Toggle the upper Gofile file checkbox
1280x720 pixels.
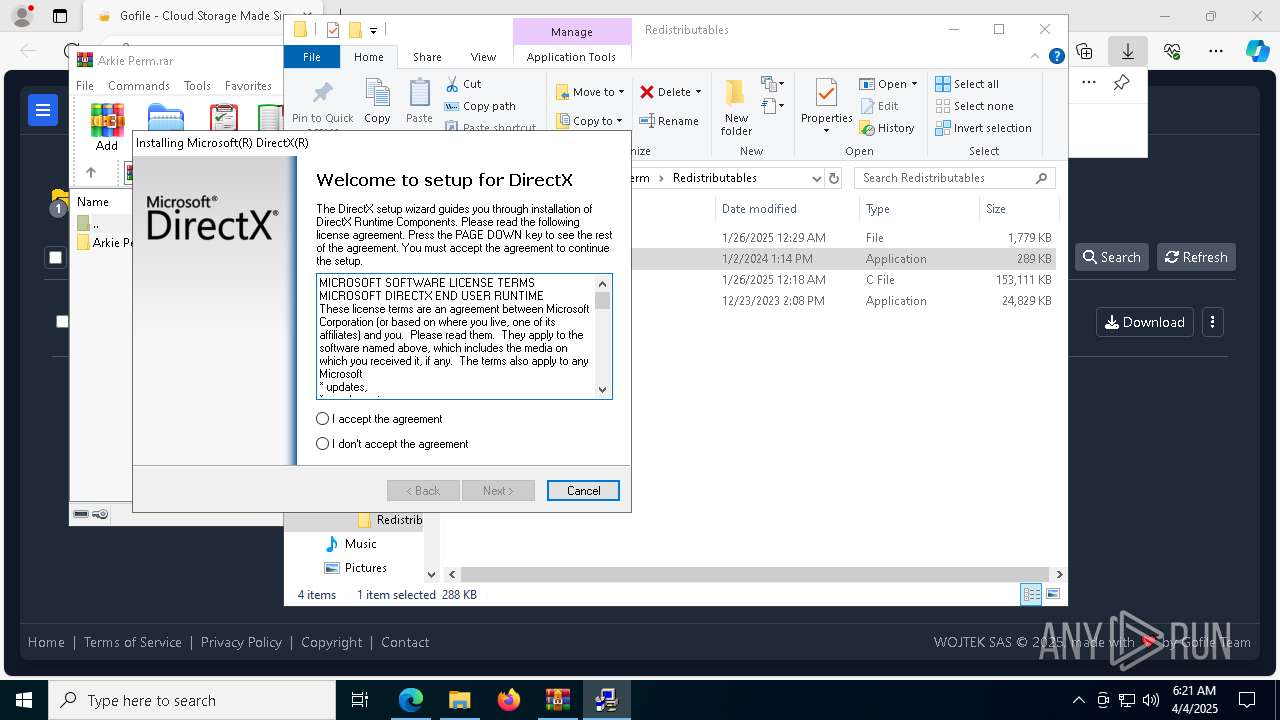coord(55,258)
